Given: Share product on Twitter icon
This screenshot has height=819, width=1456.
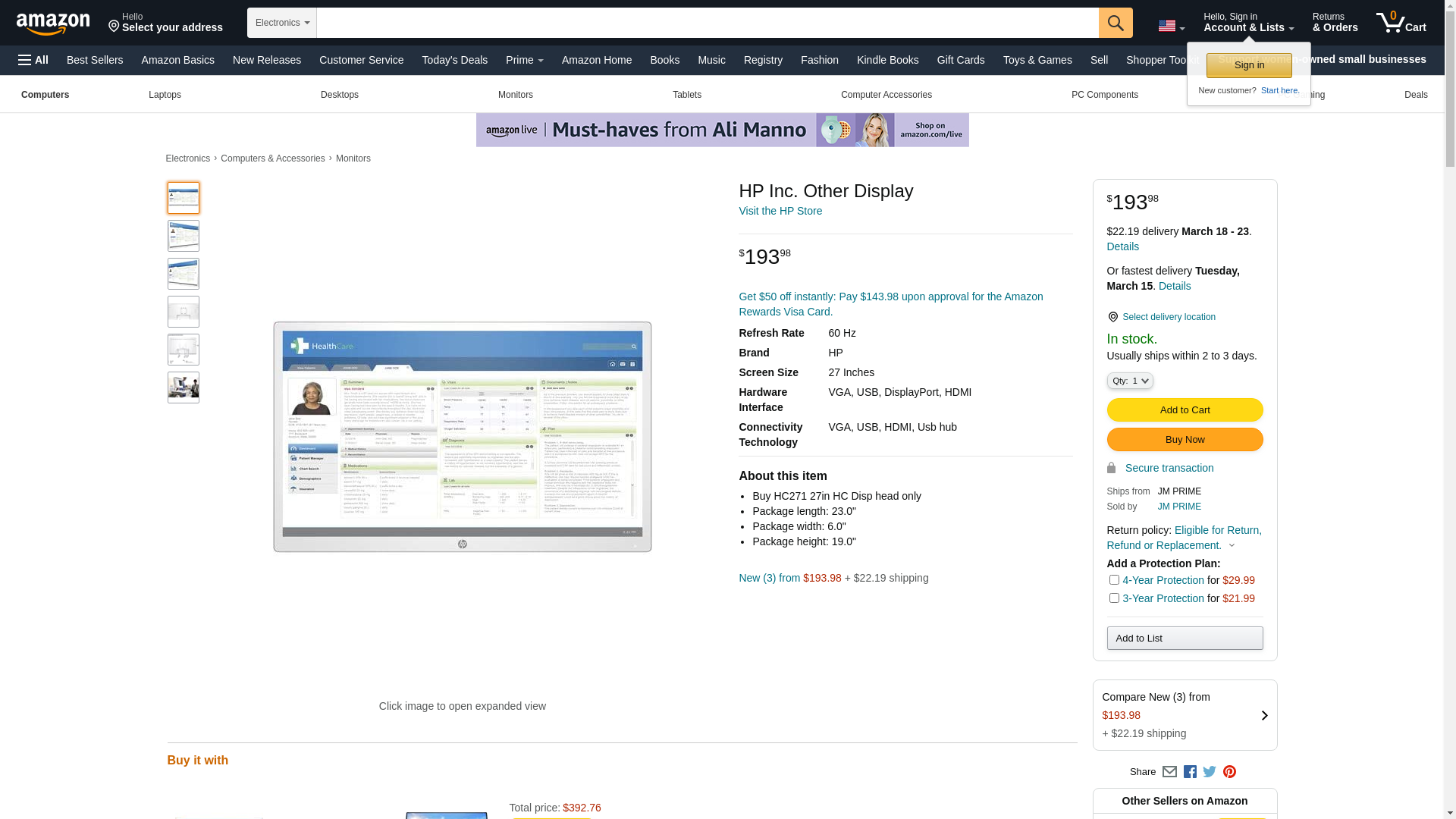Looking at the screenshot, I should [x=1210, y=772].
